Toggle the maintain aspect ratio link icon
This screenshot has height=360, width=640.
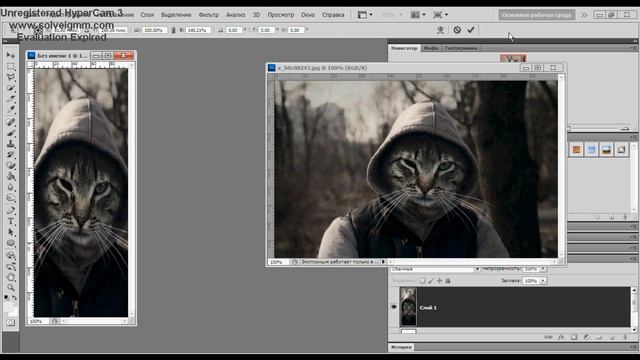coord(173,30)
